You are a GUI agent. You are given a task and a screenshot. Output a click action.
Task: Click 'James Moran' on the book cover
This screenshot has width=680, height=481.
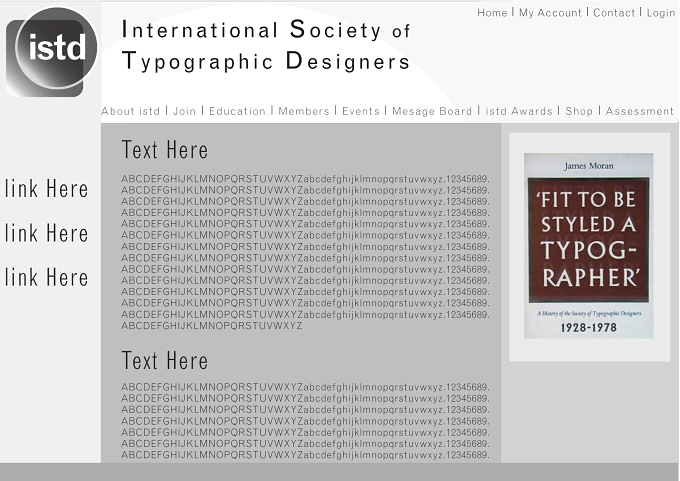588,166
